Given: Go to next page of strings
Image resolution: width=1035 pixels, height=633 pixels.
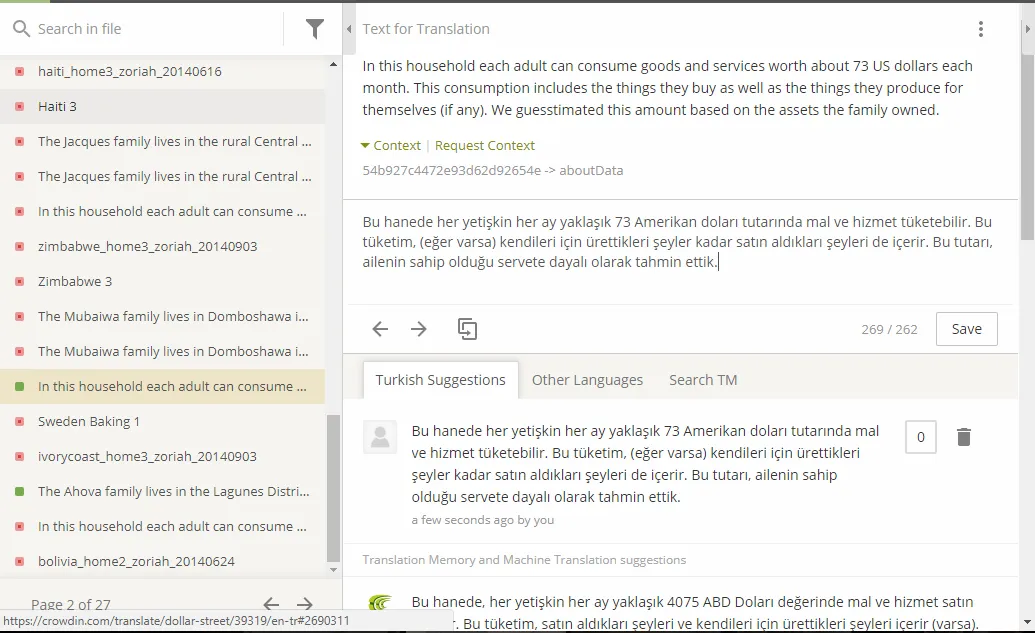Looking at the screenshot, I should pos(304,604).
